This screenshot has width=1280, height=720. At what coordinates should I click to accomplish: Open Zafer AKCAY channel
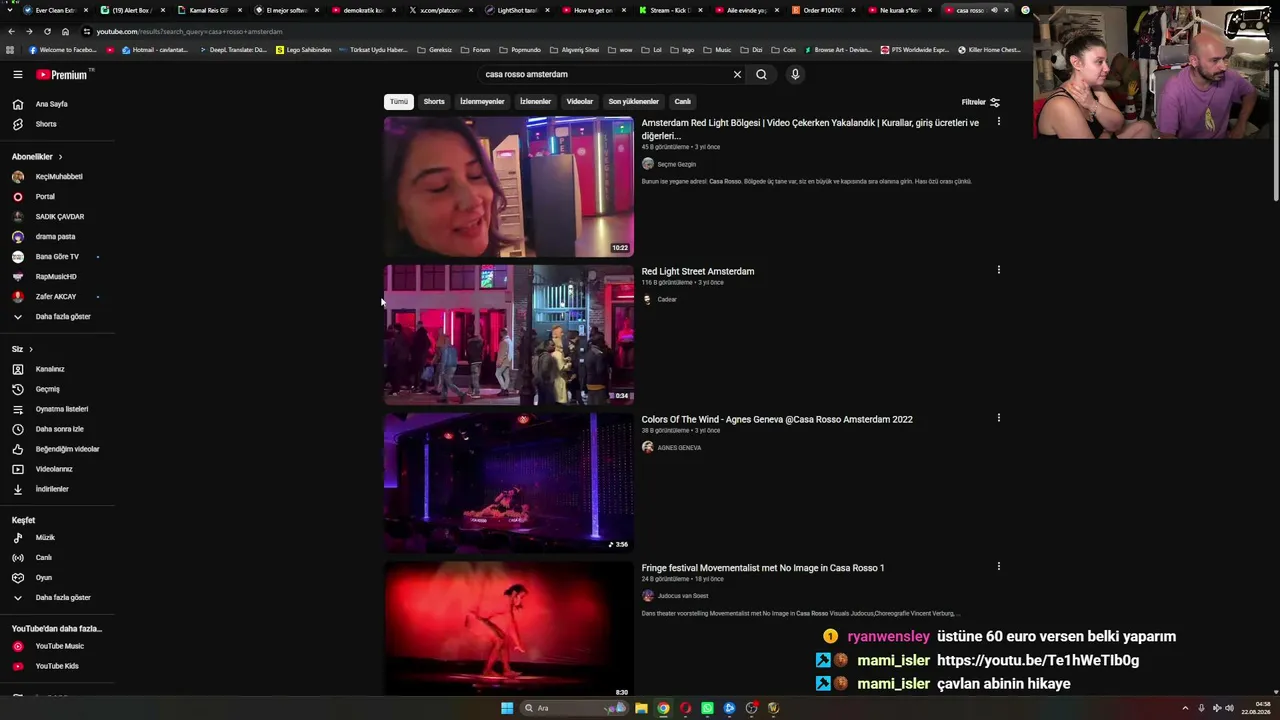tap(56, 297)
